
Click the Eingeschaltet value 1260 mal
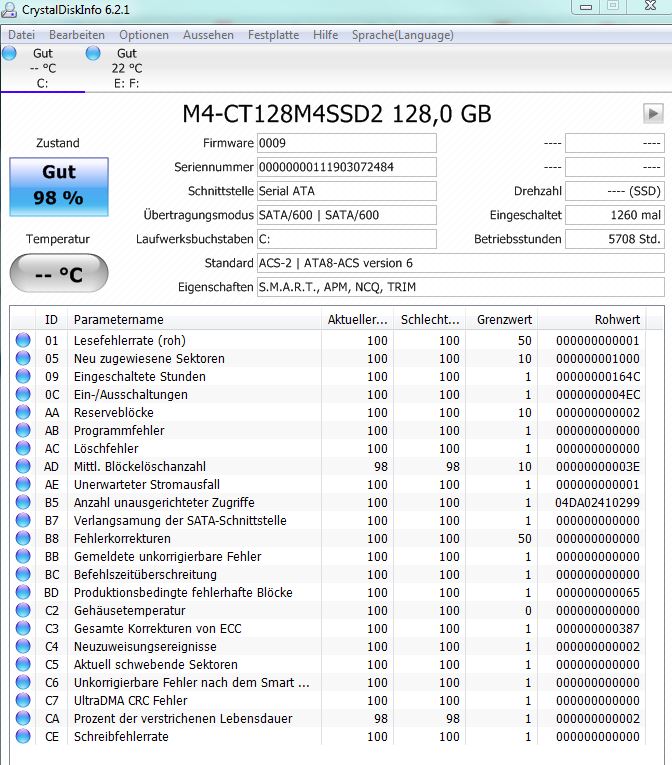click(614, 215)
